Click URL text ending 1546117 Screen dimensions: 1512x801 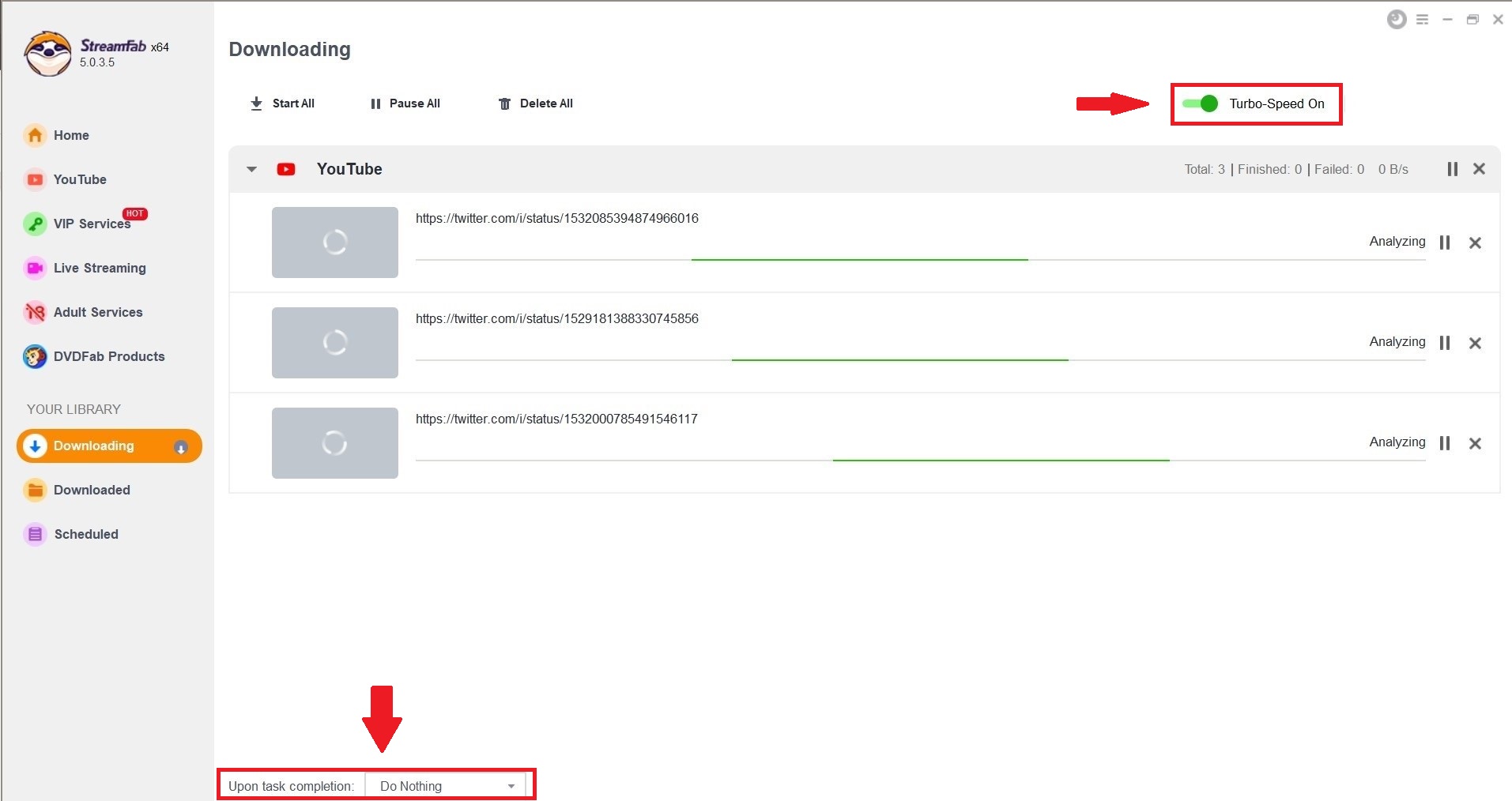click(556, 419)
